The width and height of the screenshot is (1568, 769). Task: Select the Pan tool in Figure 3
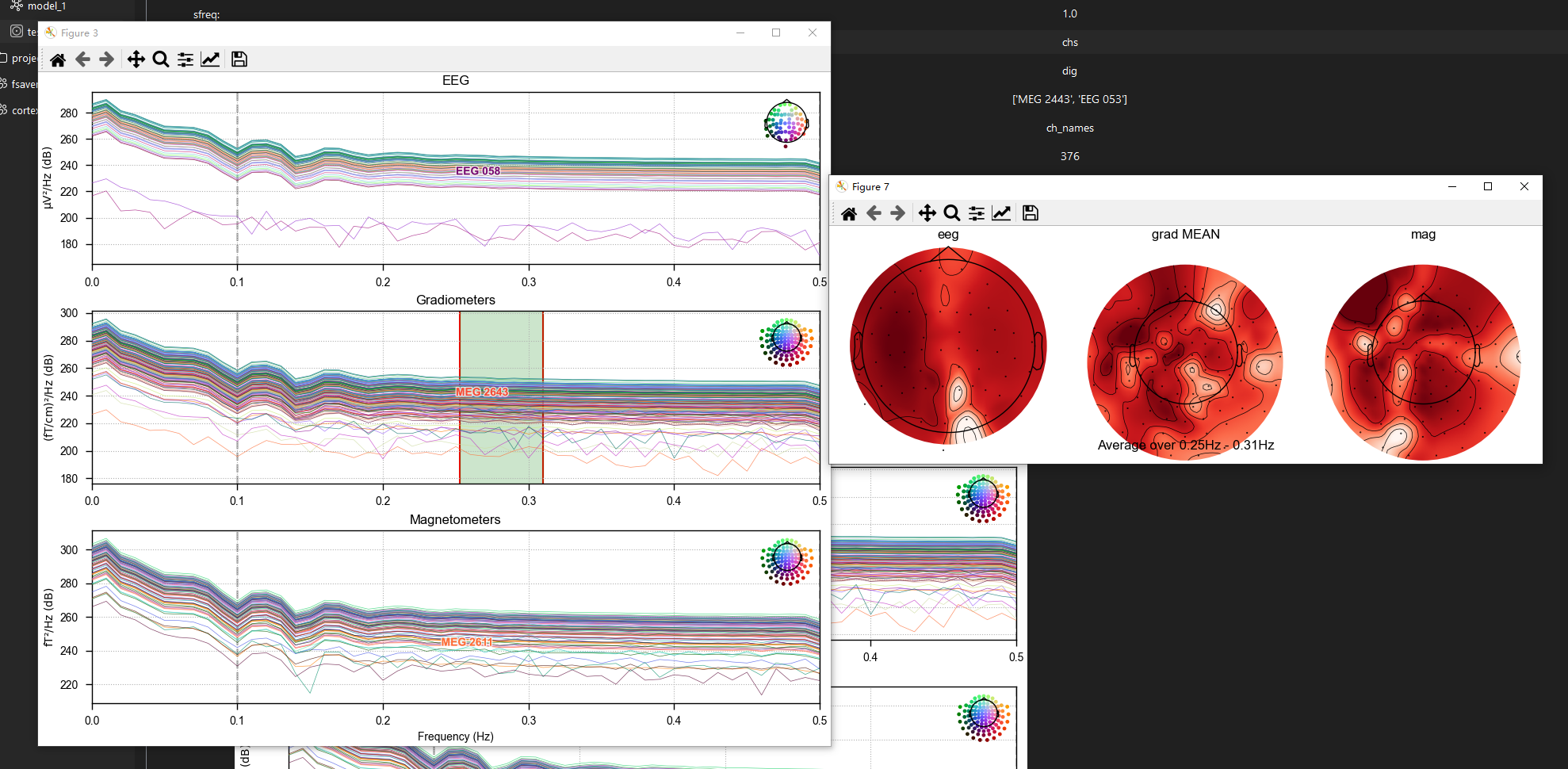click(x=136, y=59)
